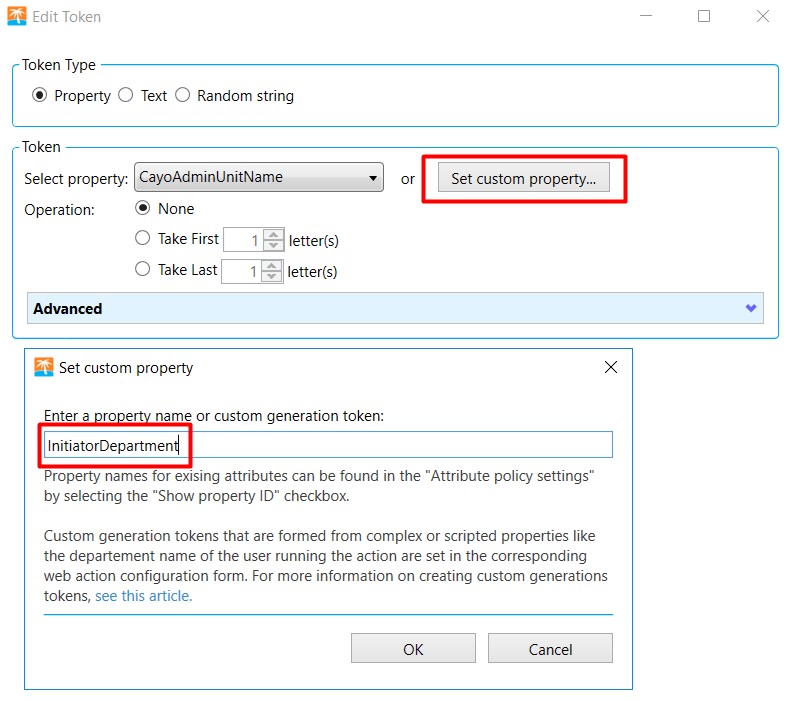The height and width of the screenshot is (701, 788).
Task: Increase the Take Last letter count
Action: 271,266
